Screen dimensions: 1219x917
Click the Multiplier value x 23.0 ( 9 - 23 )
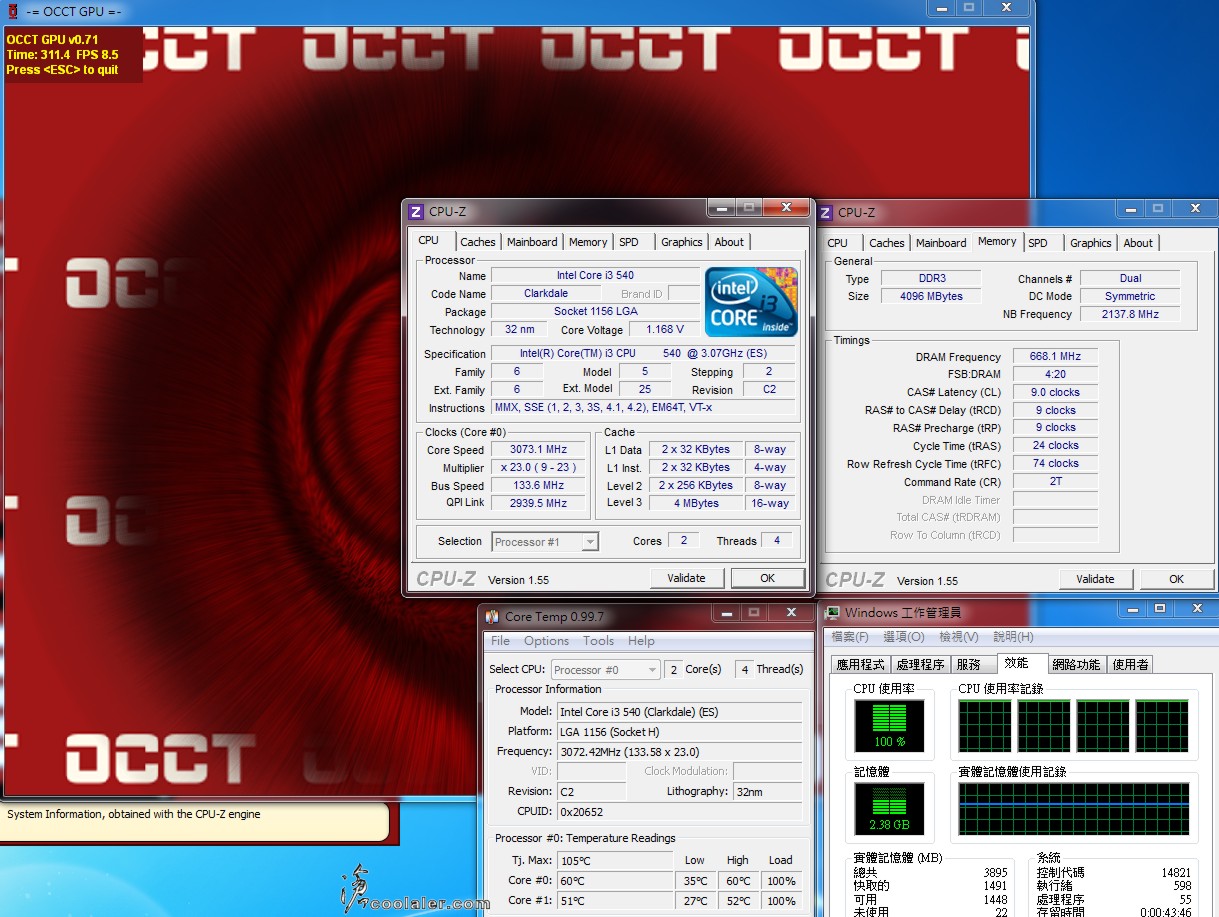click(538, 468)
